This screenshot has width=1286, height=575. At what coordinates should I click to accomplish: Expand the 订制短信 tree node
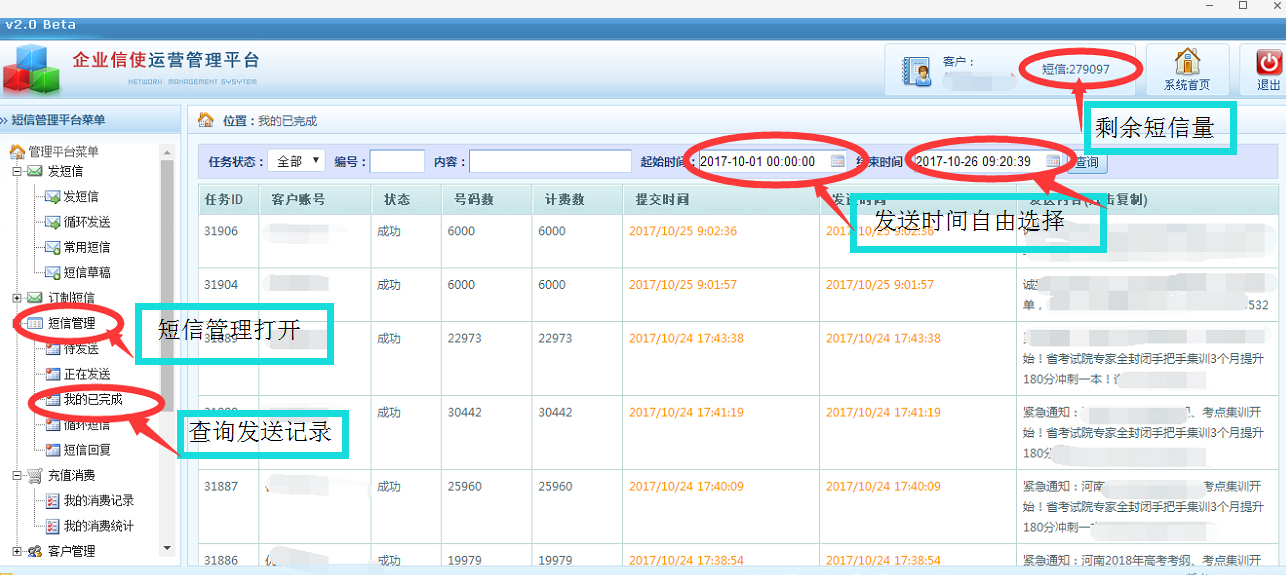pos(17,298)
